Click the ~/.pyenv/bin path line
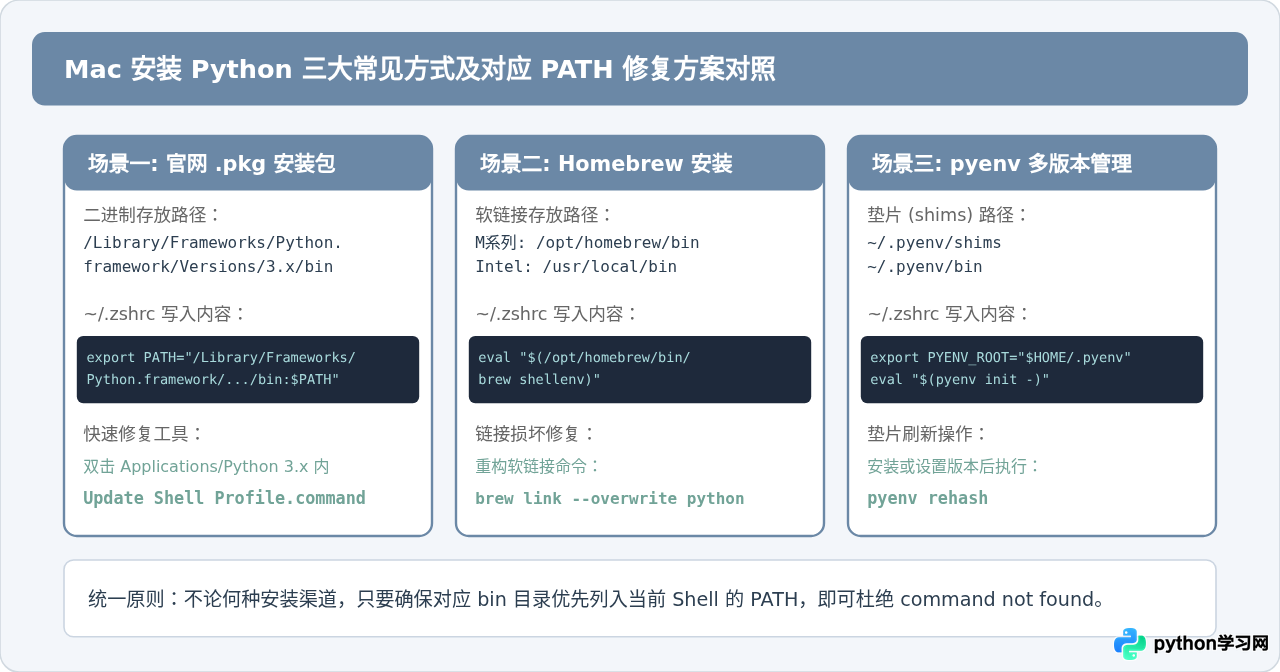This screenshot has height=672, width=1280. [925, 267]
